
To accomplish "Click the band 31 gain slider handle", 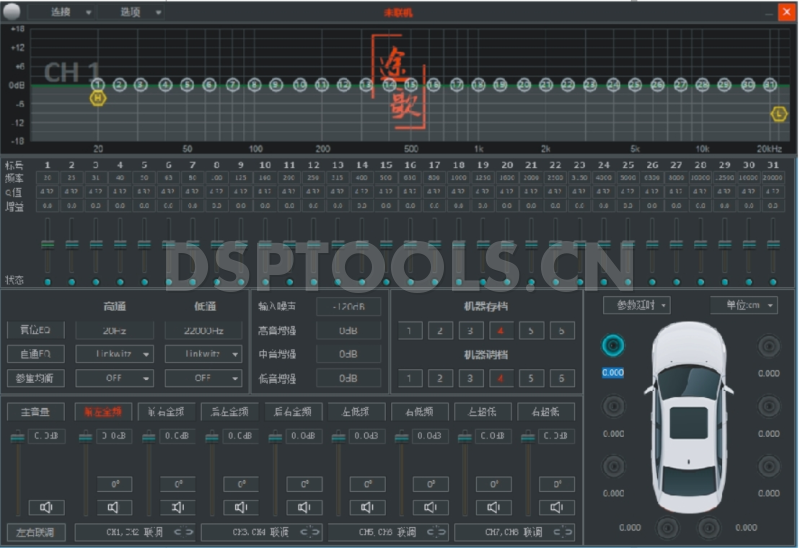I will 773,244.
